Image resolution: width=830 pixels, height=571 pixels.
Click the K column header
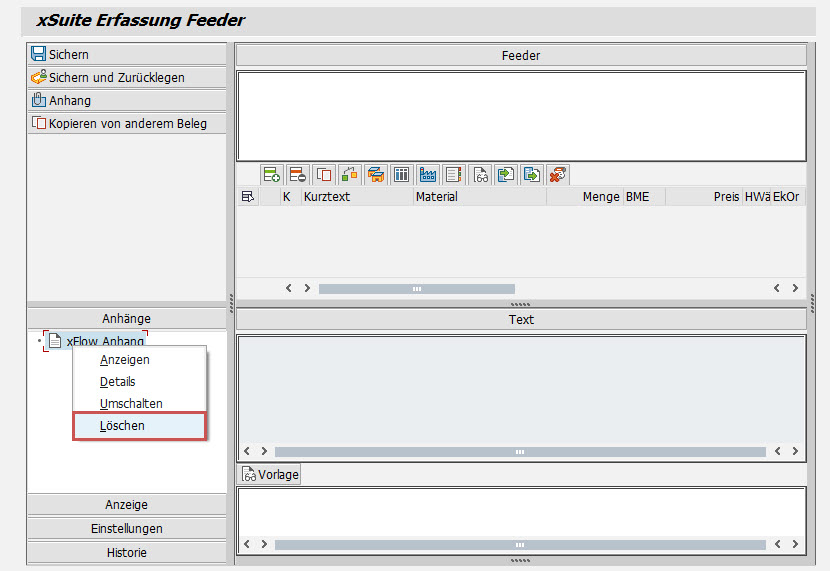click(x=290, y=197)
